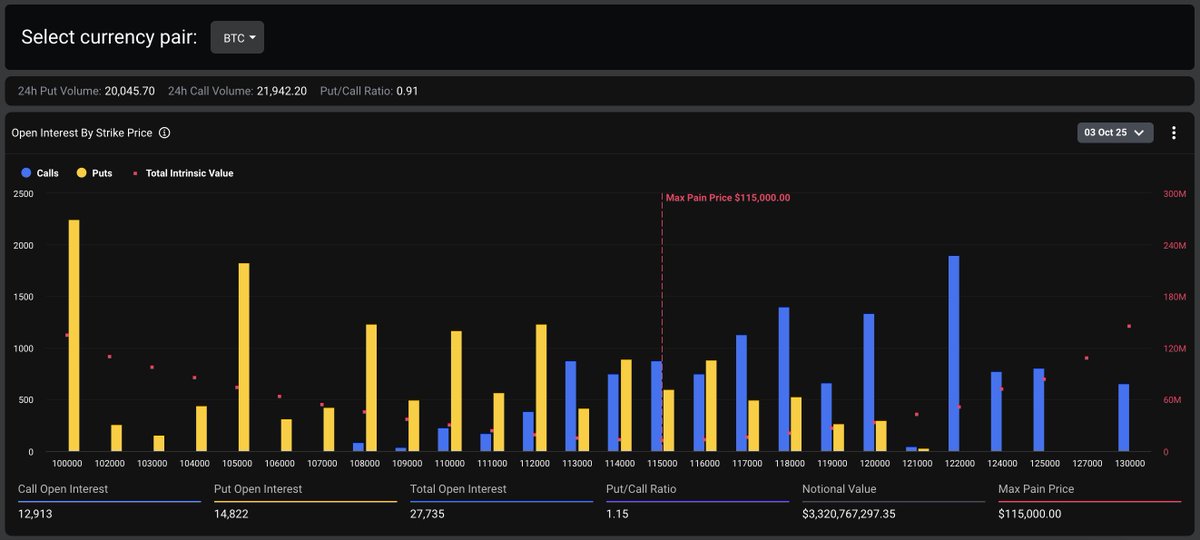Click the blue call bar at 130000

tap(1124, 418)
